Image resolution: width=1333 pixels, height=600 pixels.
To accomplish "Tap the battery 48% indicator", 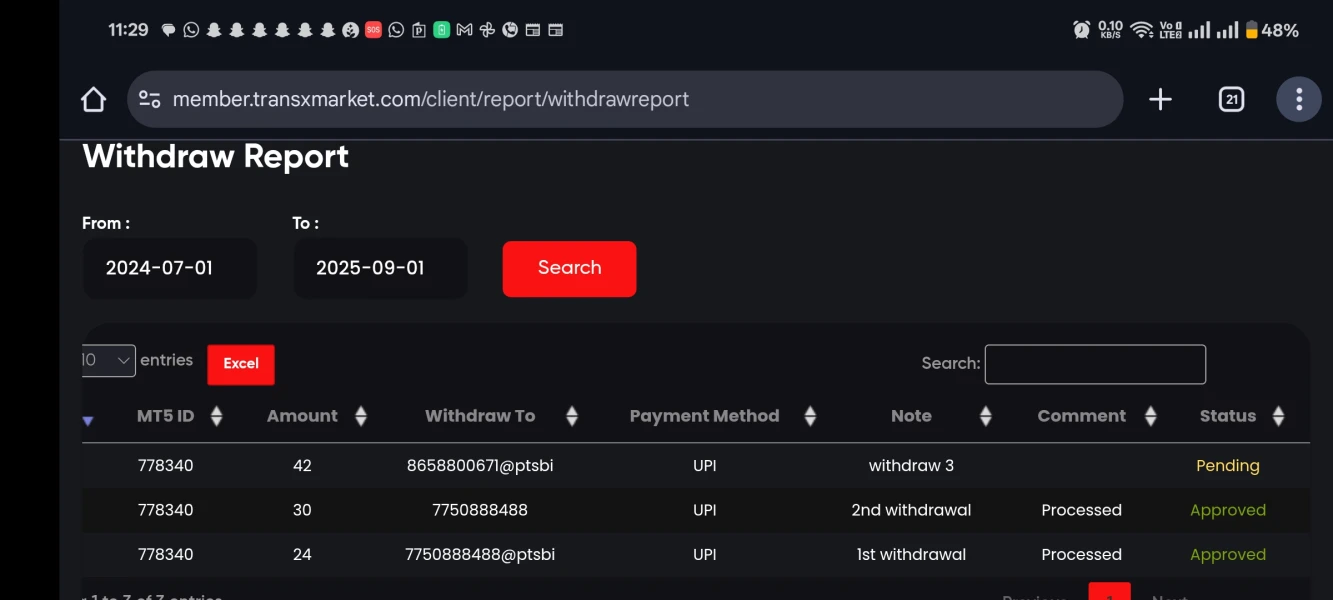I will [1271, 30].
